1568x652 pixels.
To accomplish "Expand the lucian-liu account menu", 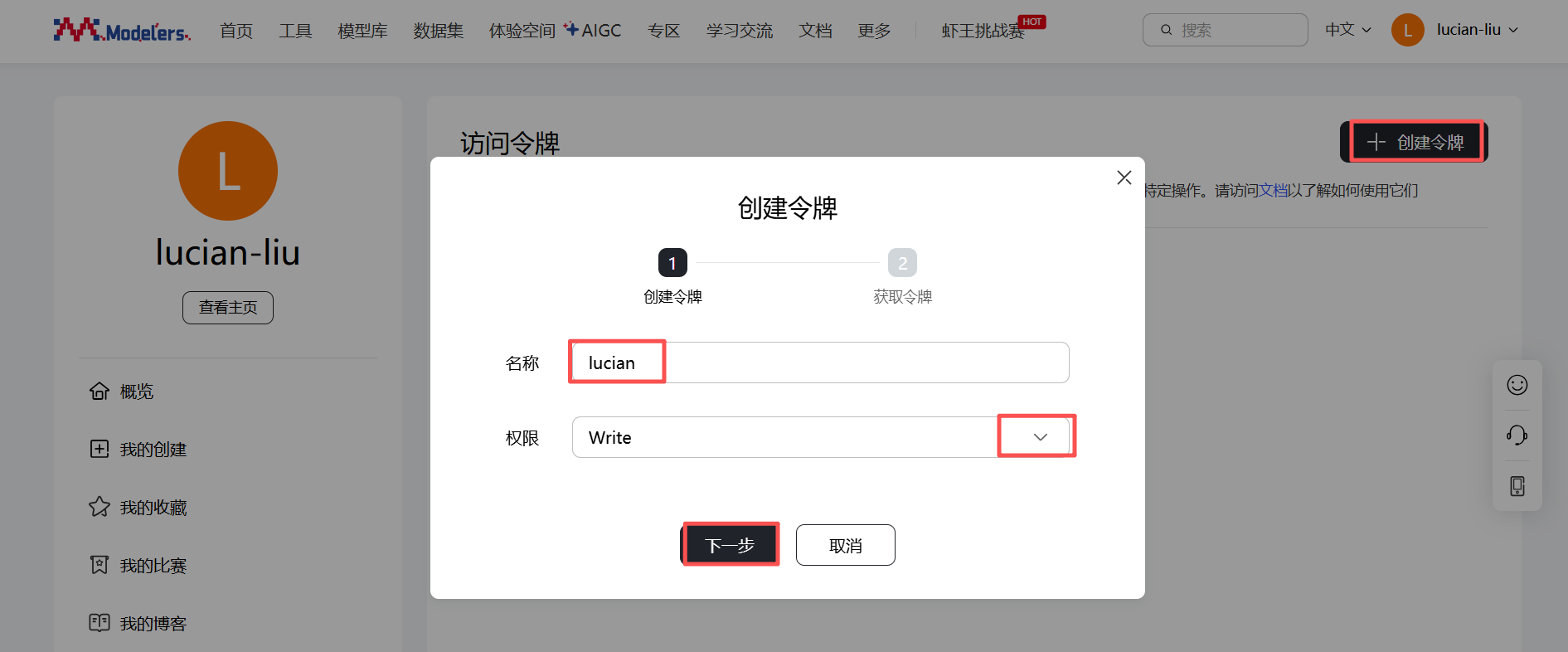I will click(1456, 30).
